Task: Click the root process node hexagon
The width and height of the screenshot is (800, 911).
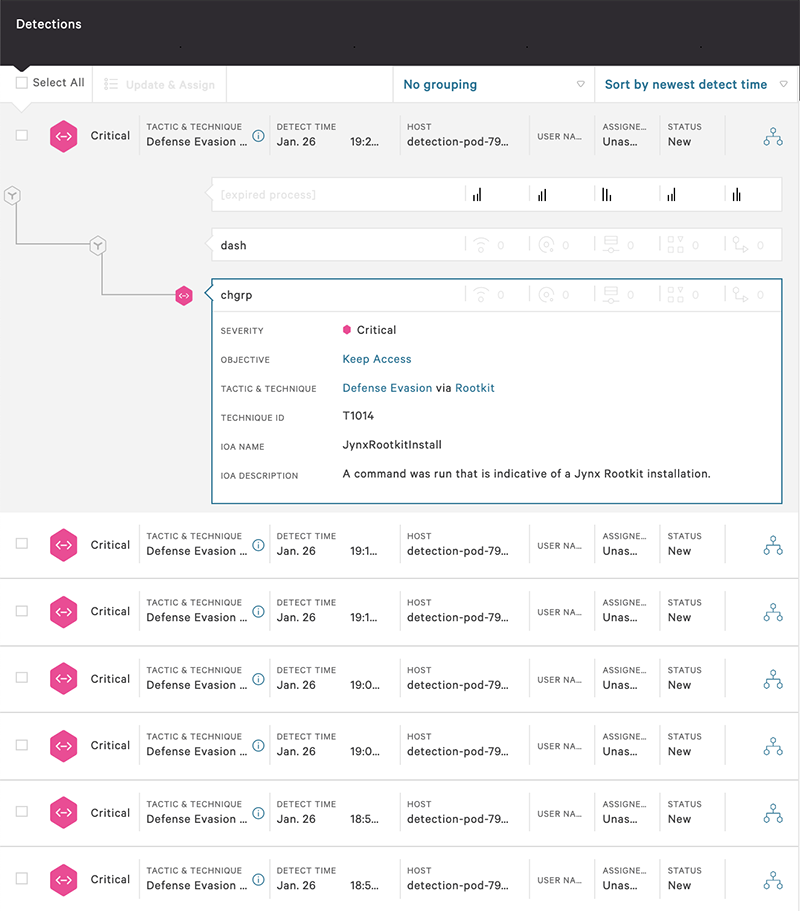Action: pos(12,195)
